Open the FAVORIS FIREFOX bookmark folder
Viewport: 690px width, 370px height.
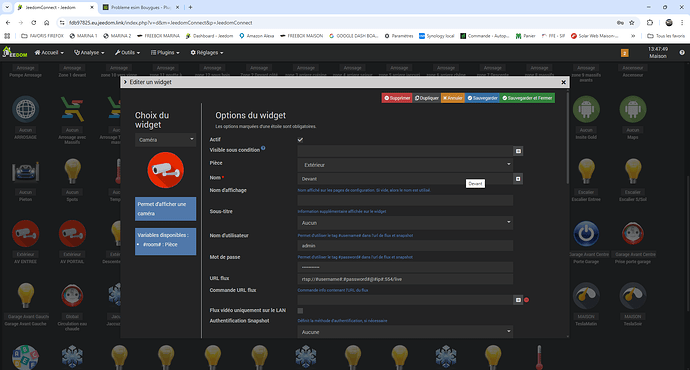tap(42, 36)
